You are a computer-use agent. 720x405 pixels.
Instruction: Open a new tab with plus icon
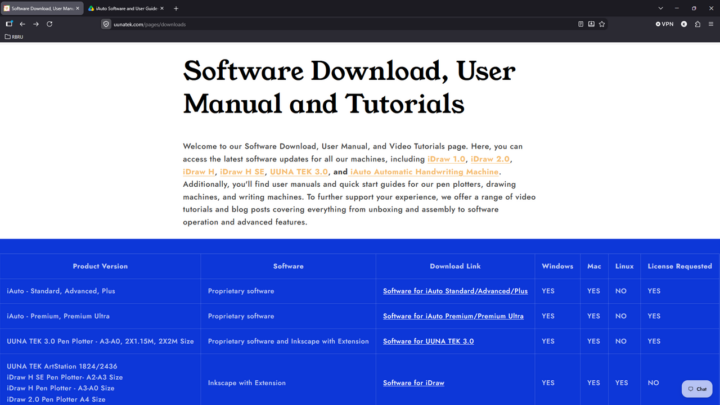176,8
